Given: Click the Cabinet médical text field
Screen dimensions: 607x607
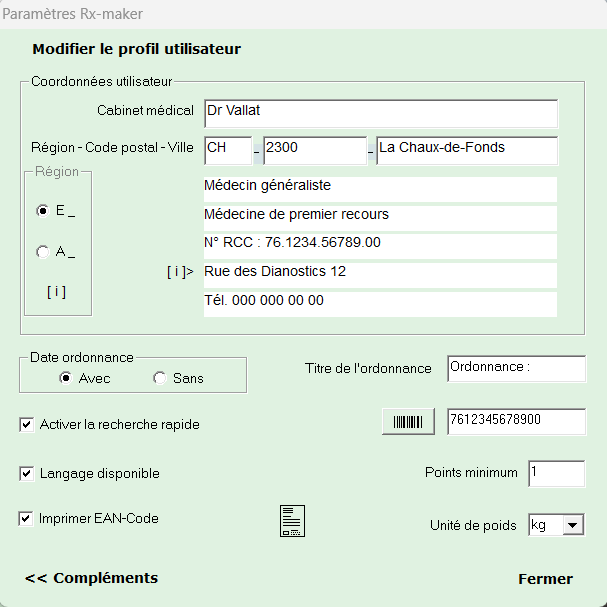Looking at the screenshot, I should click(379, 113).
